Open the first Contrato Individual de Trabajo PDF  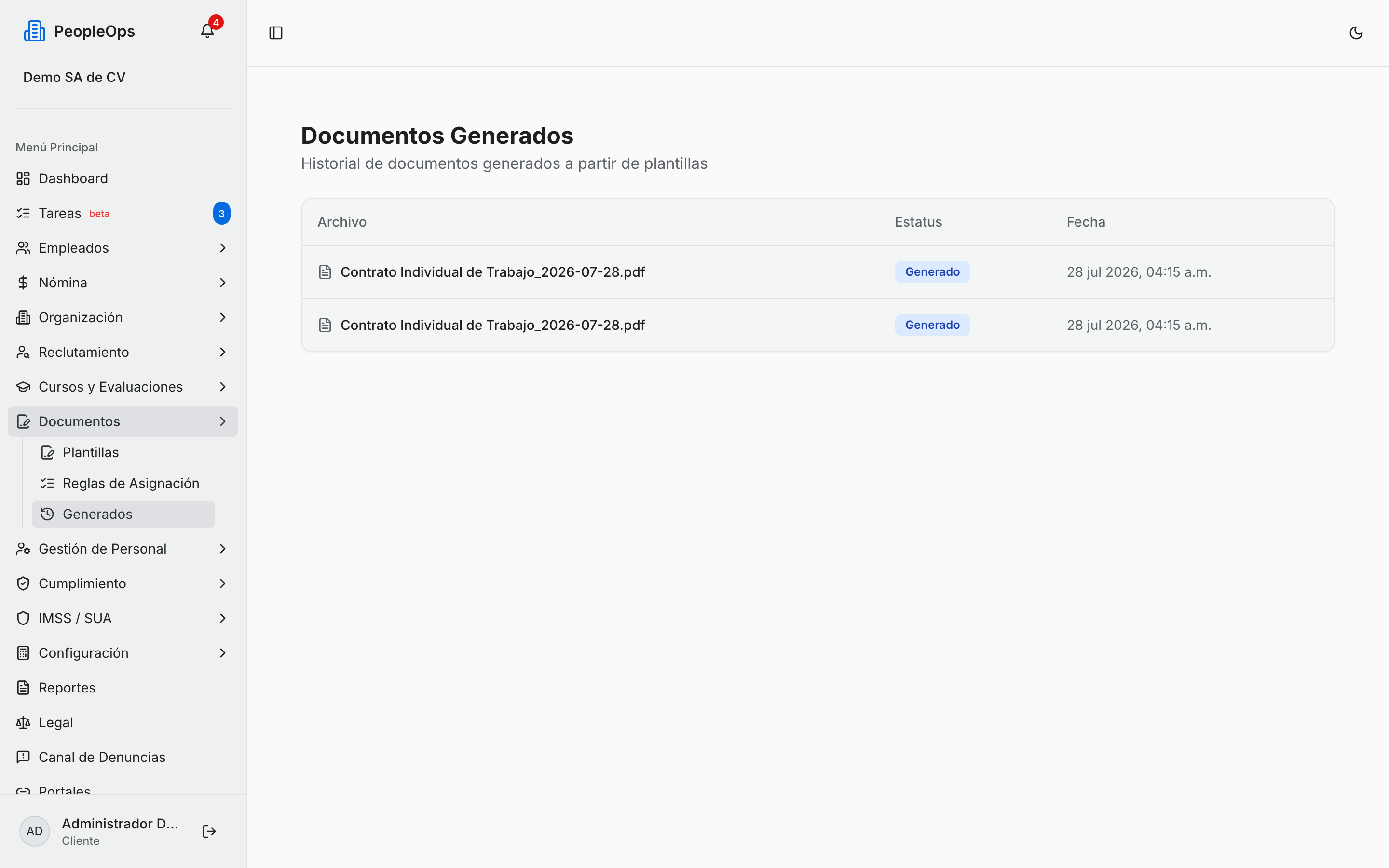point(492,272)
